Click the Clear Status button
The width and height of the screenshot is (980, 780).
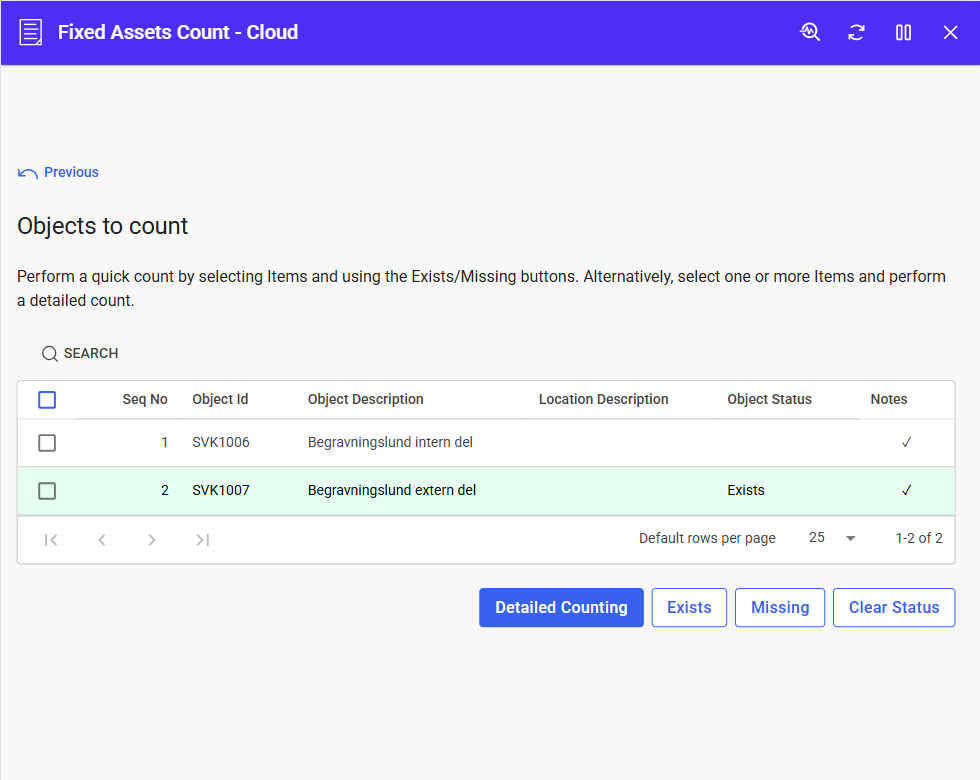pos(894,608)
